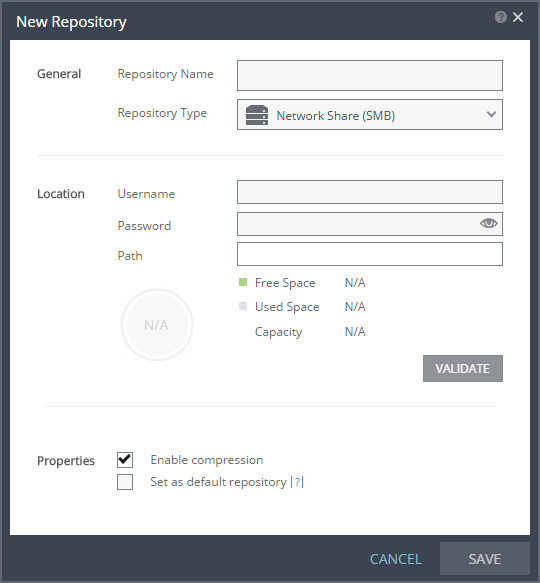Click the chevron arrow of Repository Type

(491, 115)
